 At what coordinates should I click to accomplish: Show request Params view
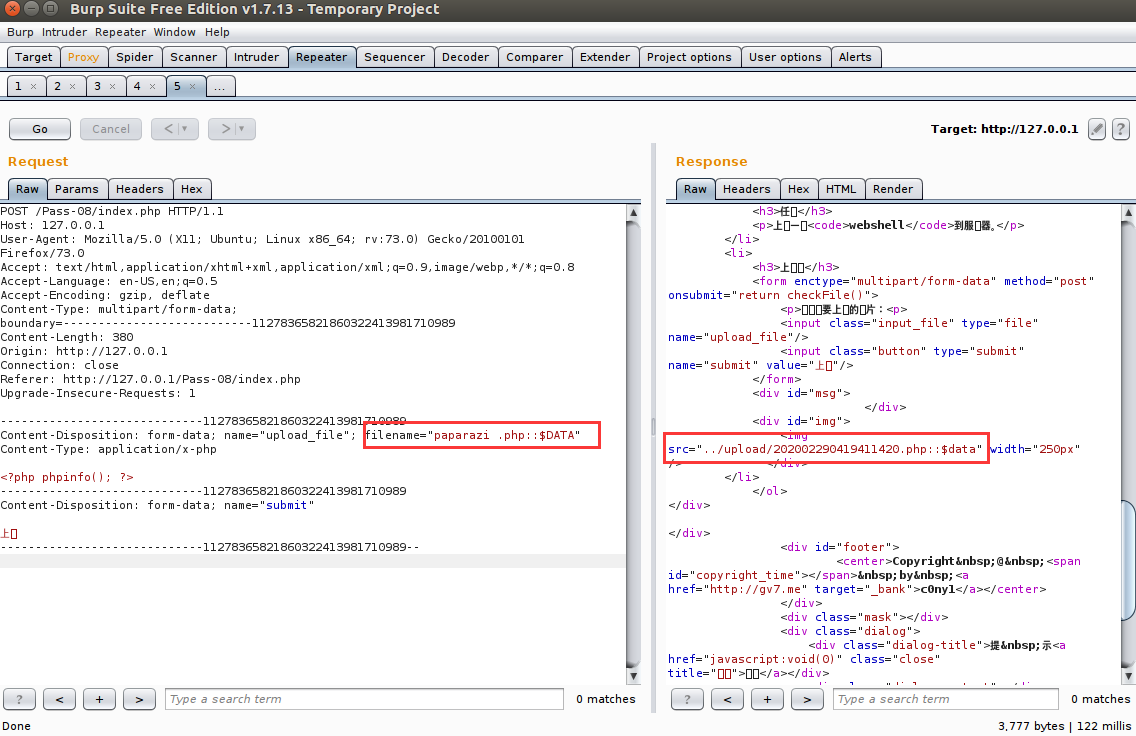click(x=77, y=189)
